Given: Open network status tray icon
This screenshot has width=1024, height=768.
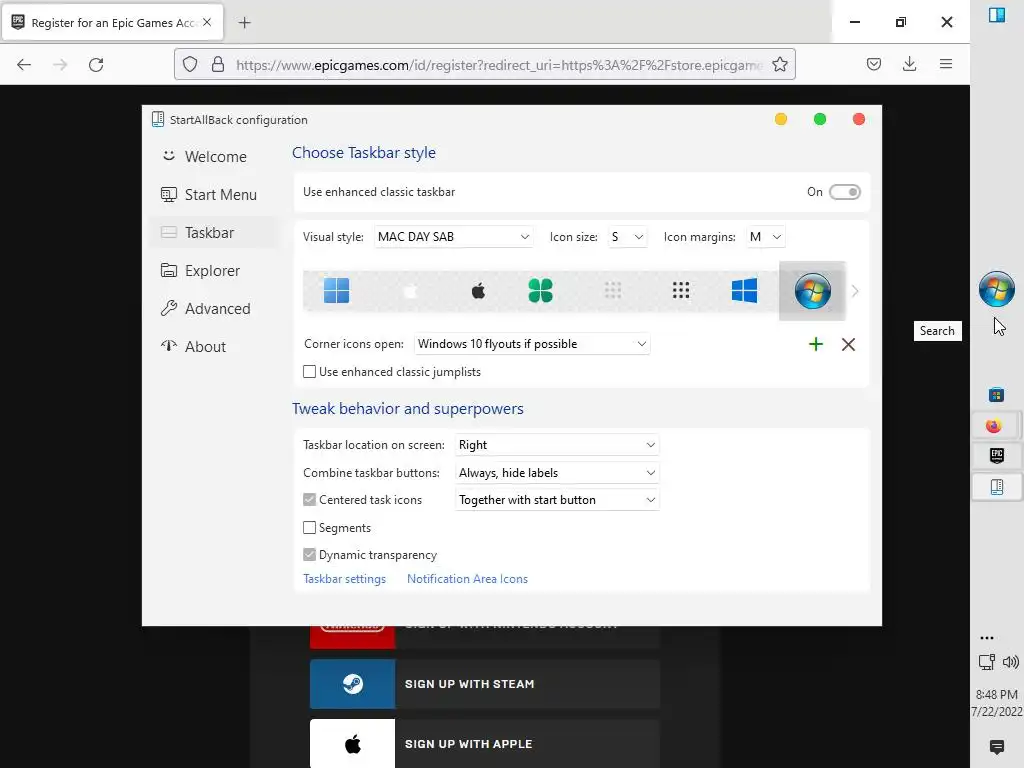Looking at the screenshot, I should [986, 662].
